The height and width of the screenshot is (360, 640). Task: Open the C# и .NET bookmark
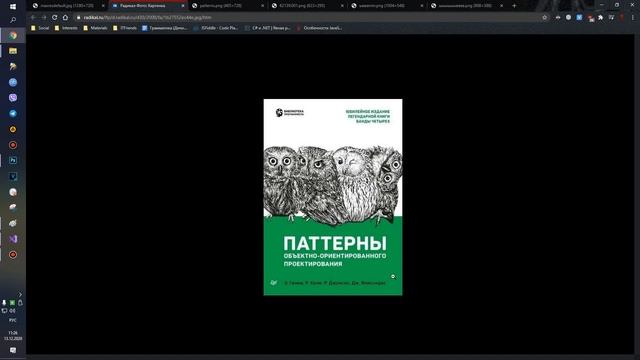point(267,28)
